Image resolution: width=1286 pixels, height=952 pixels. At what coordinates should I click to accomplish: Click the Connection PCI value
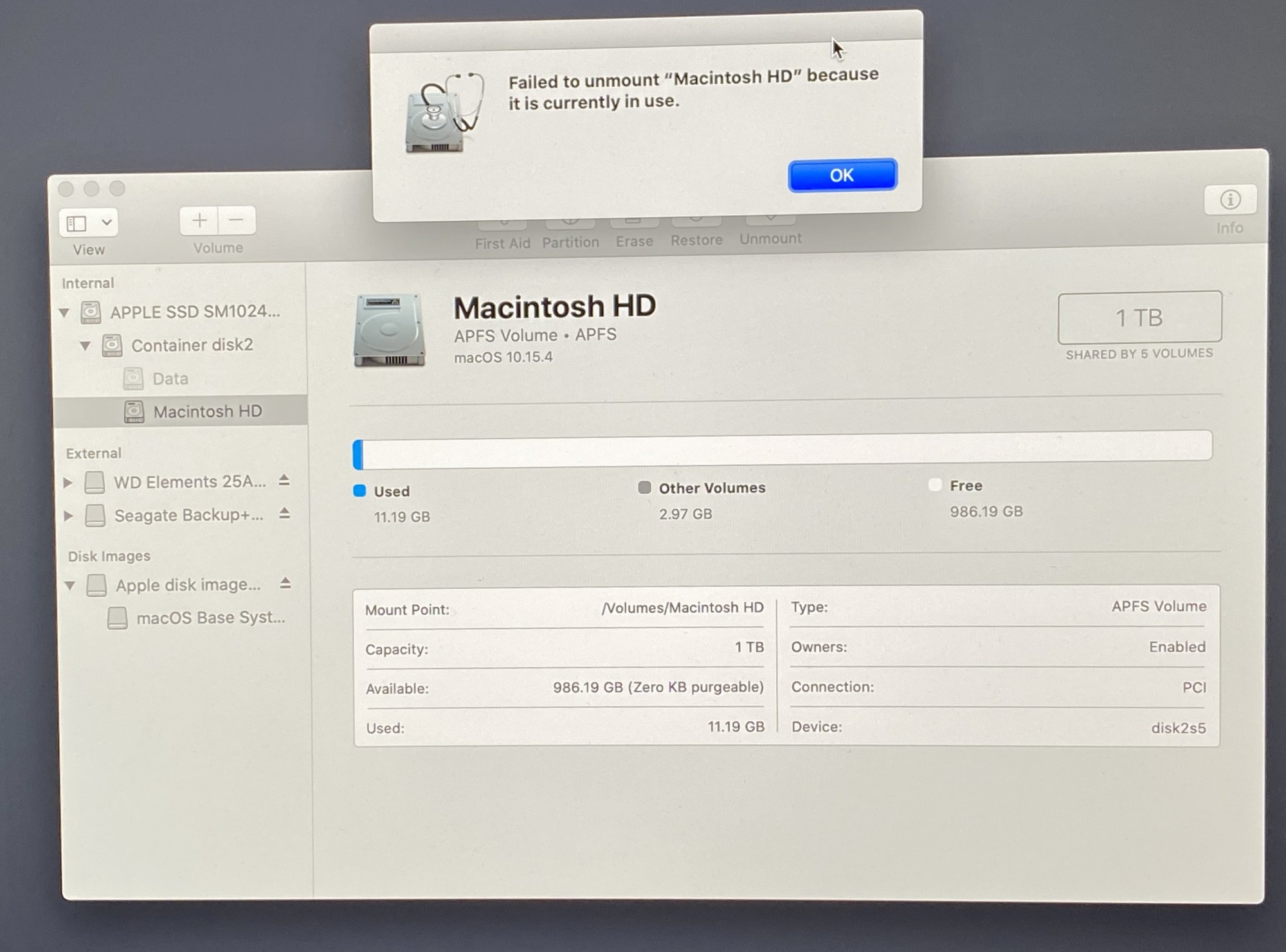(1194, 688)
